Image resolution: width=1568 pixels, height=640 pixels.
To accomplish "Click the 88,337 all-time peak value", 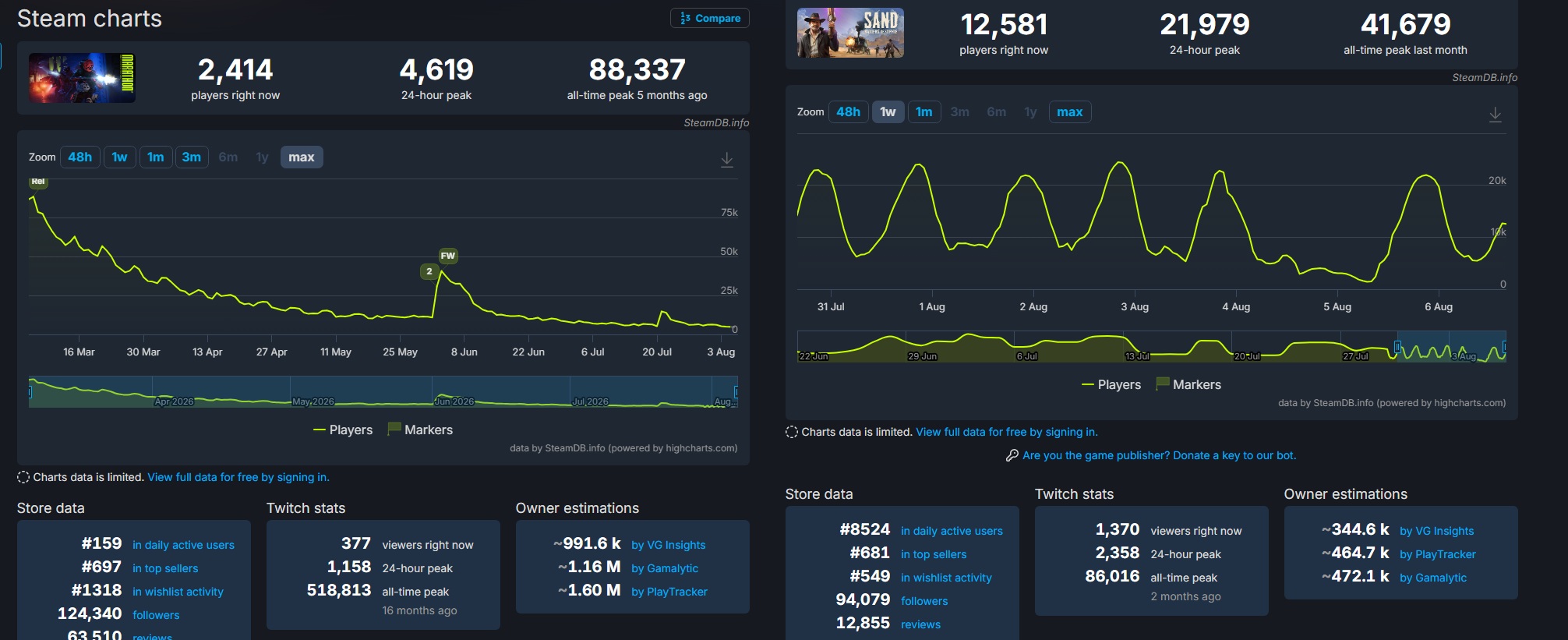I will 637,70.
